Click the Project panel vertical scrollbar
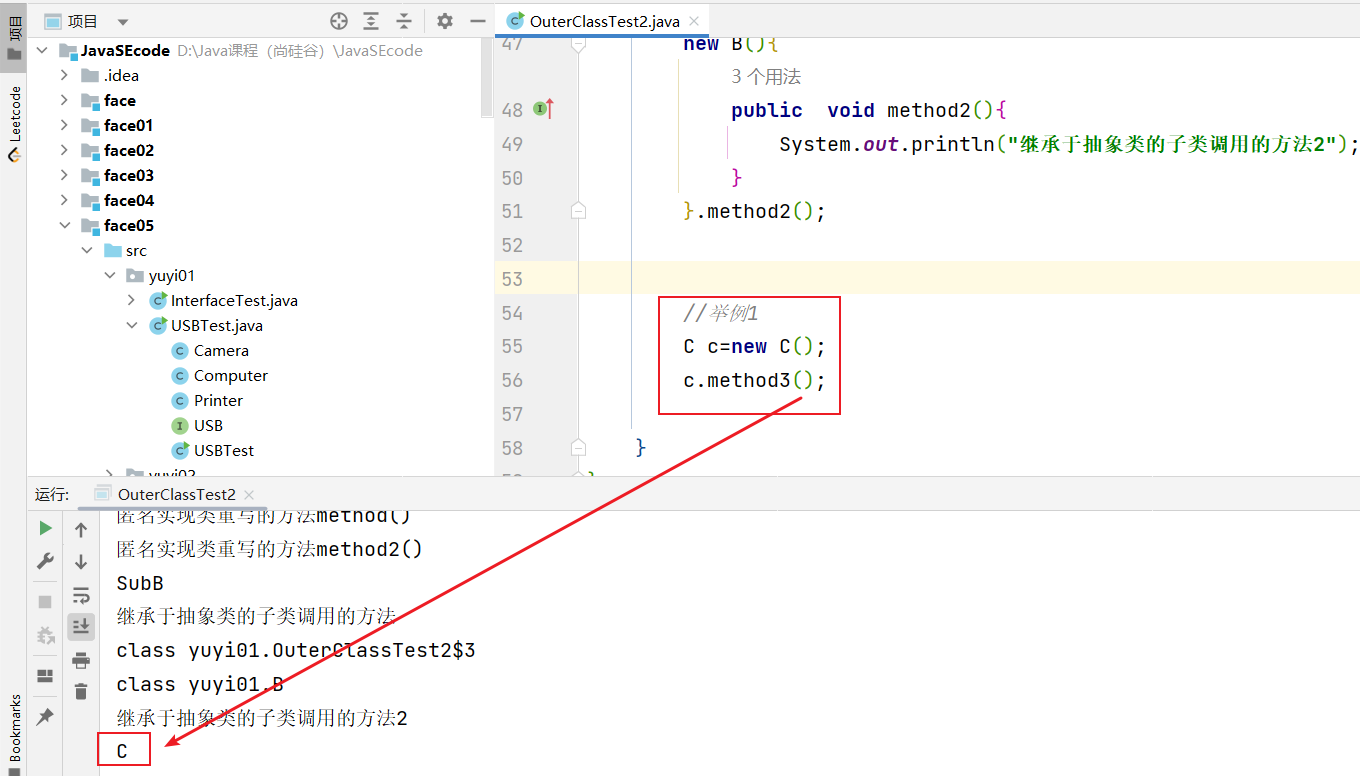The height and width of the screenshot is (776, 1360). coord(487,80)
